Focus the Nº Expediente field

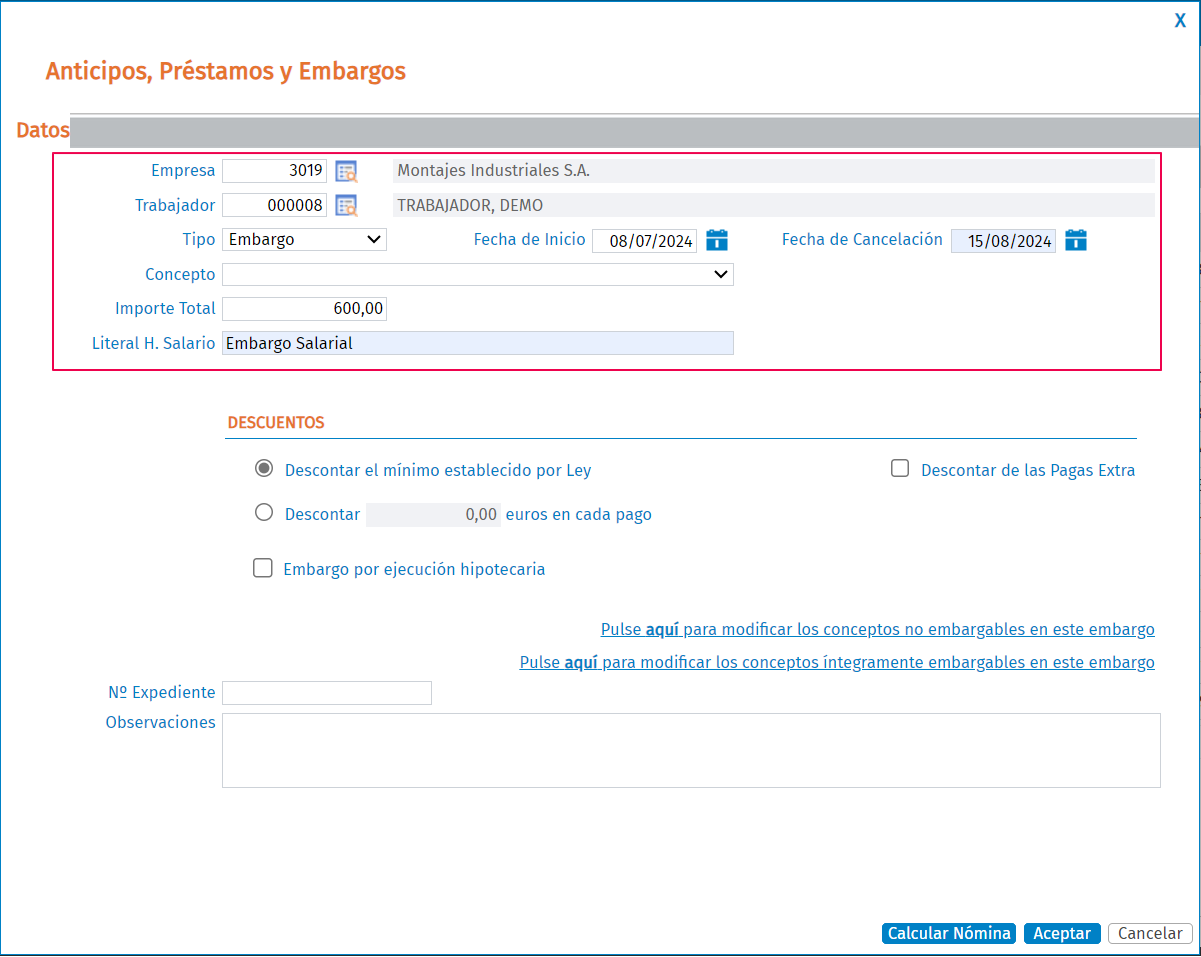pyautogui.click(x=327, y=693)
